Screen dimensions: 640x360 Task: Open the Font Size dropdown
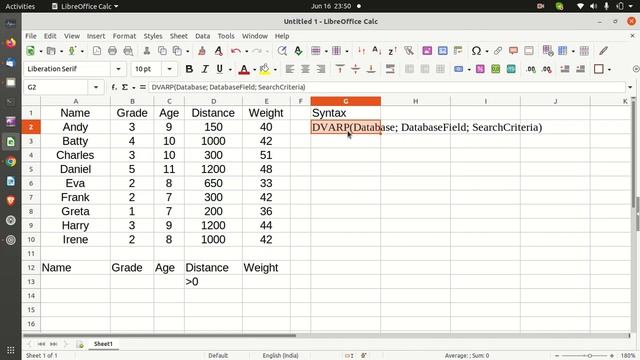pyautogui.click(x=169, y=69)
